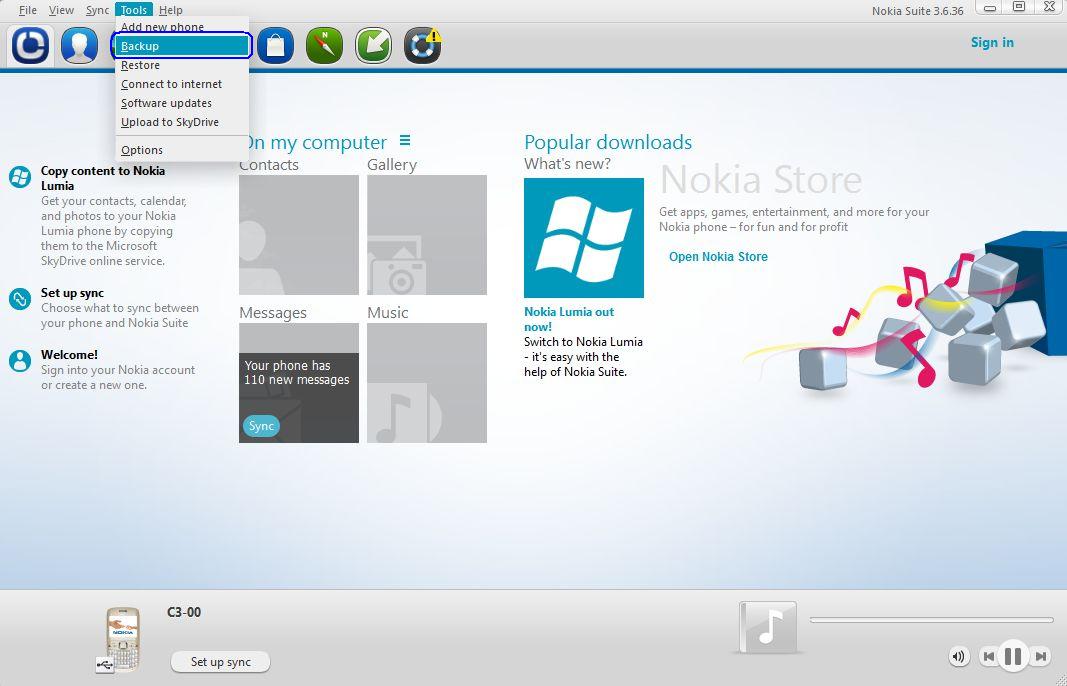Open the Help menu
1067x686 pixels.
(171, 10)
